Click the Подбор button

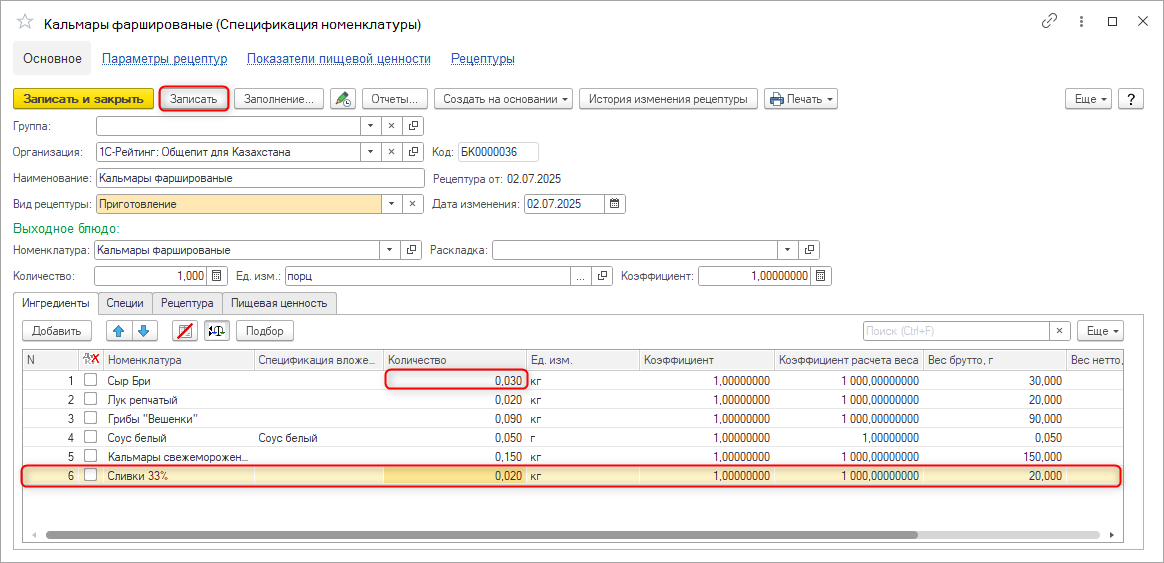click(x=265, y=331)
